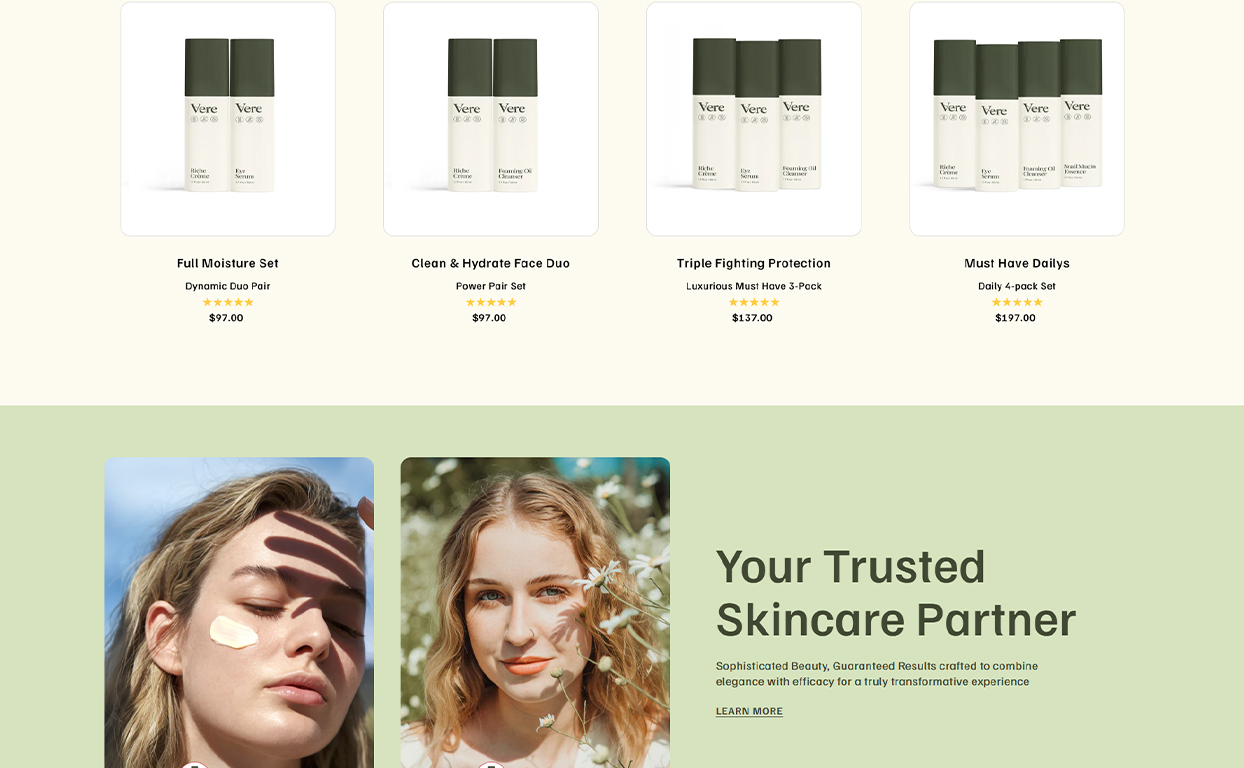This screenshot has height=768, width=1244.
Task: Select the $137.00 price label
Action: coord(752,318)
